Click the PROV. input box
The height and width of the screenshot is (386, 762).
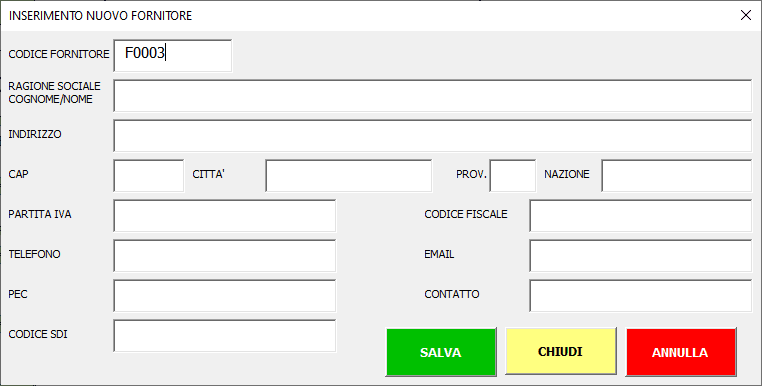pos(513,175)
